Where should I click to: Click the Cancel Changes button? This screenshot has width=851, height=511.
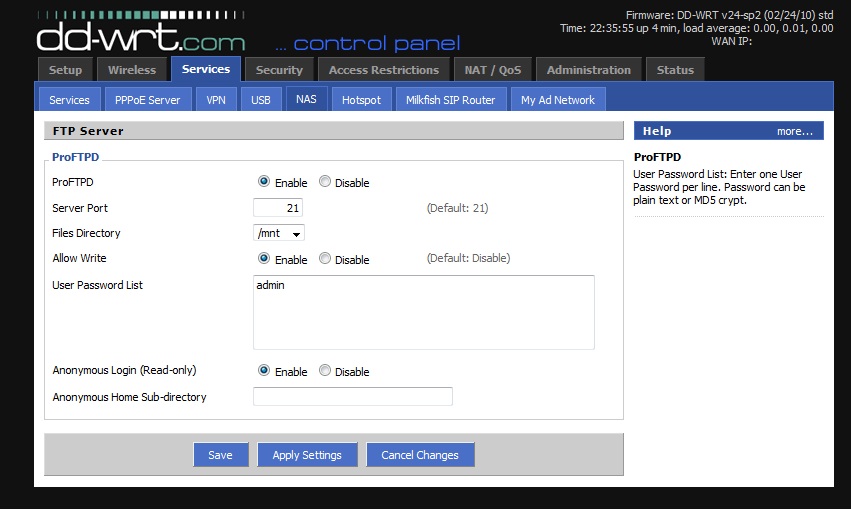coord(420,455)
